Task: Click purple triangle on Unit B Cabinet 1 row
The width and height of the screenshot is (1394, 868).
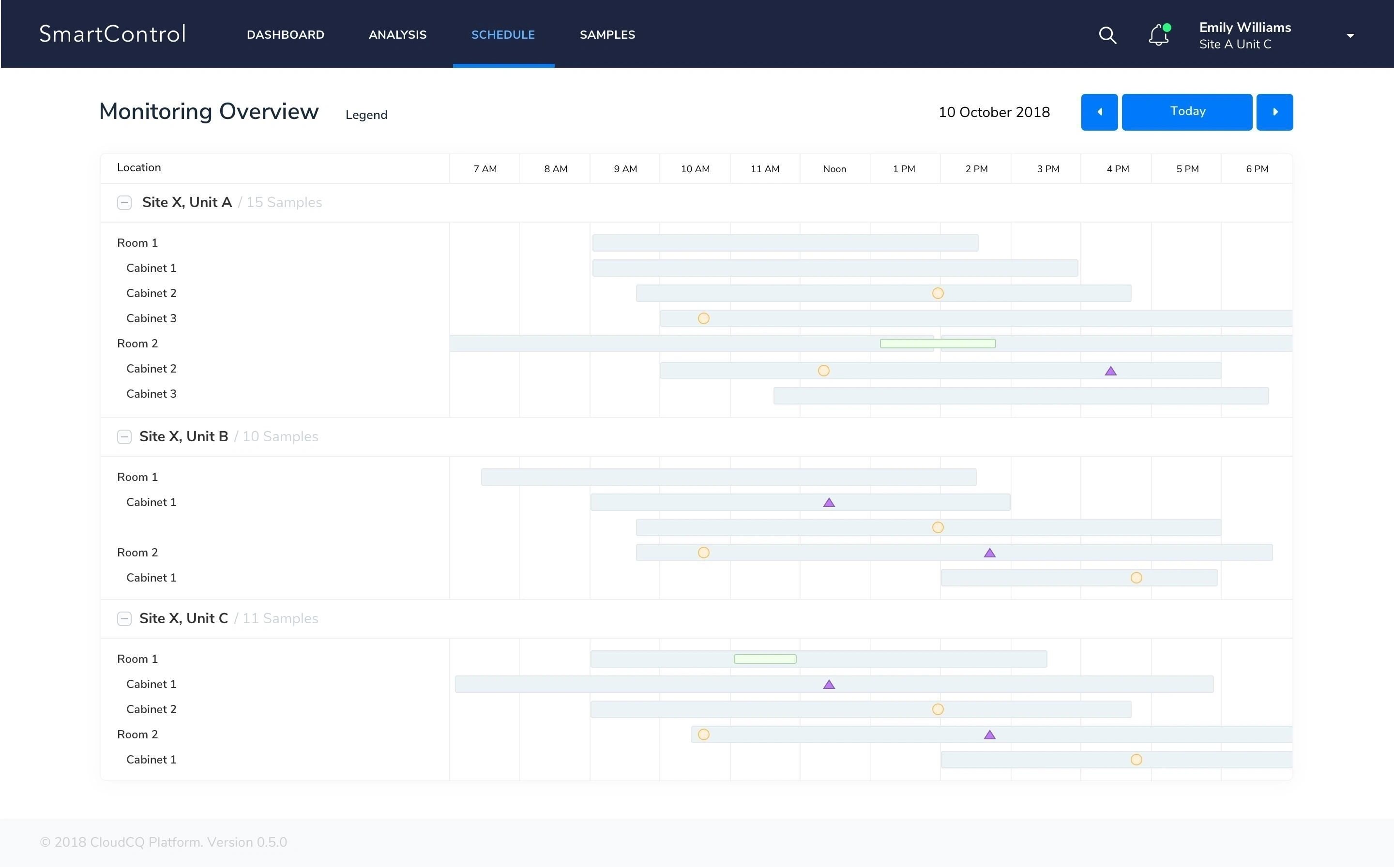Action: 829,503
